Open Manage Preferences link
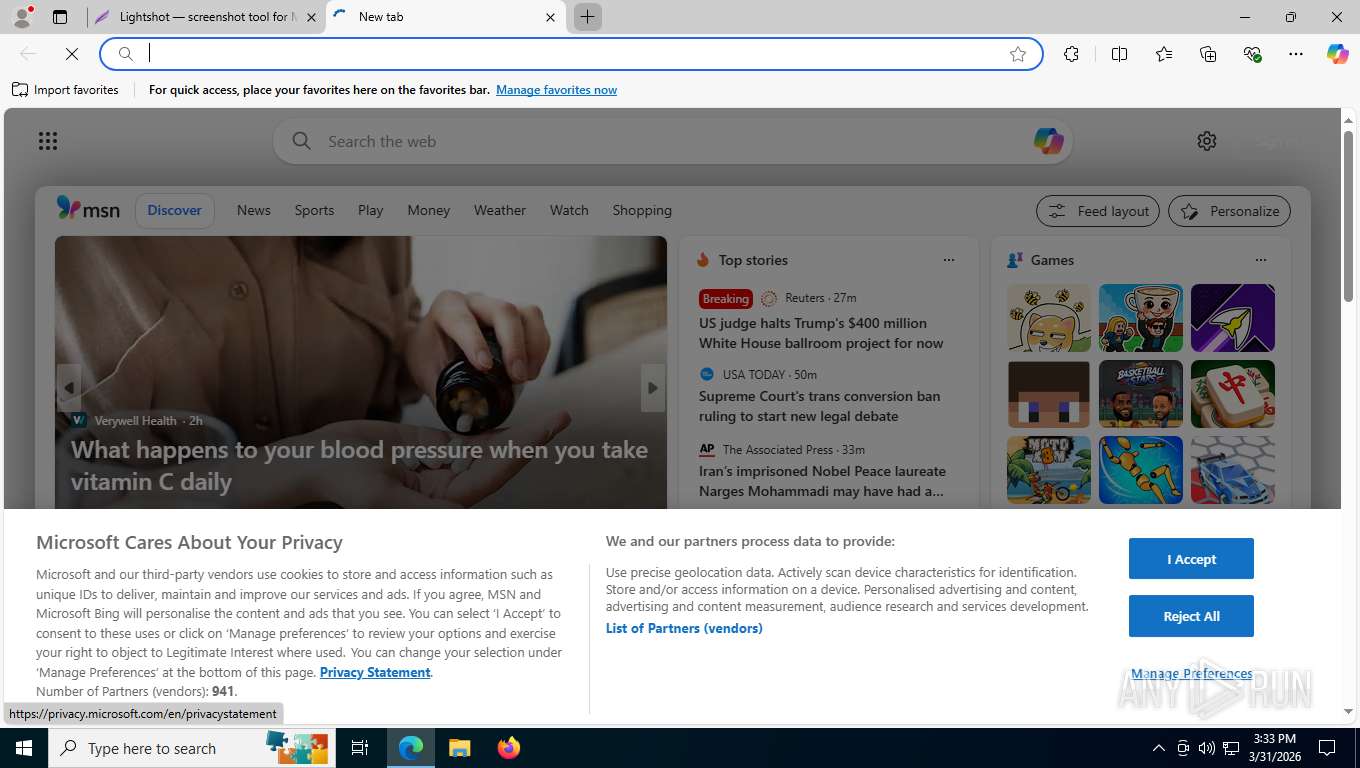The image size is (1360, 768). [x=1191, y=673]
